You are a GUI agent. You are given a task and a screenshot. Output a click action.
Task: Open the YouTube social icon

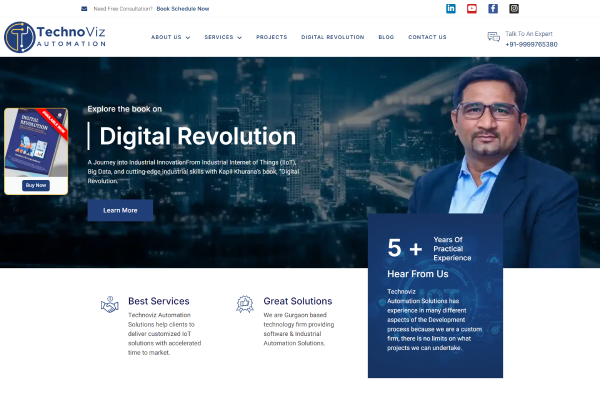point(472,8)
